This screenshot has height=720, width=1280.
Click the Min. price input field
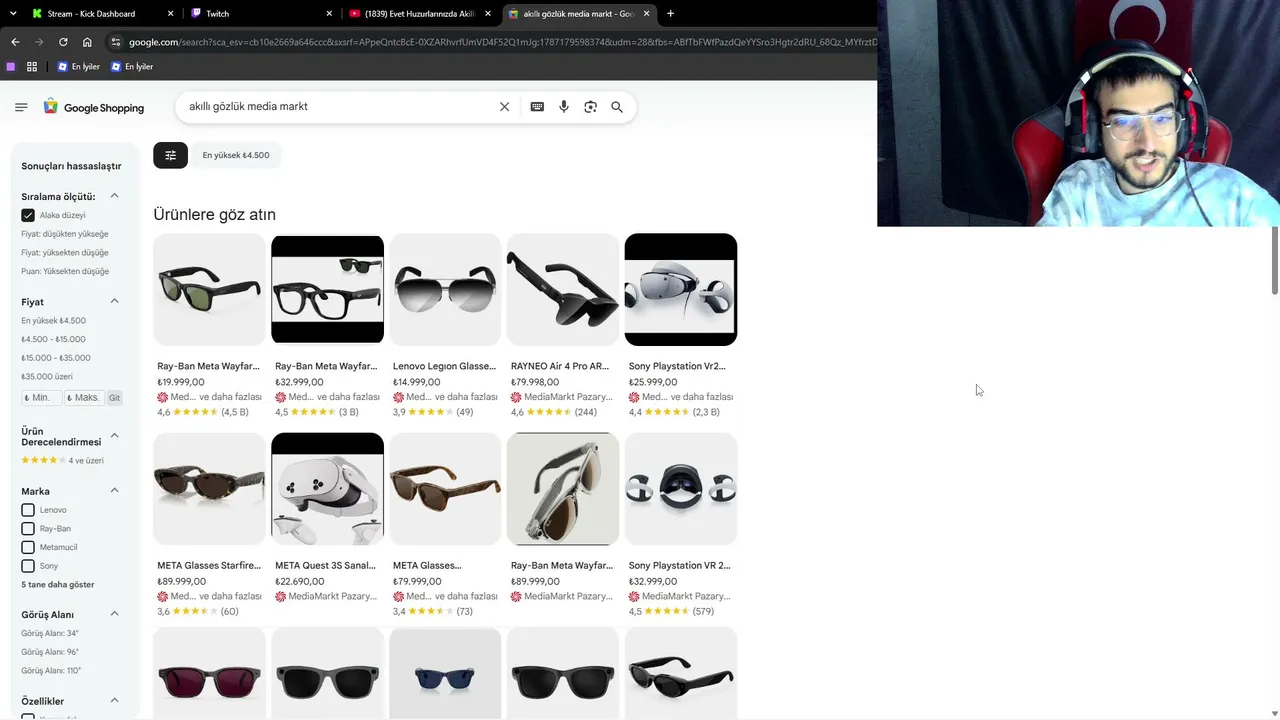tap(41, 398)
